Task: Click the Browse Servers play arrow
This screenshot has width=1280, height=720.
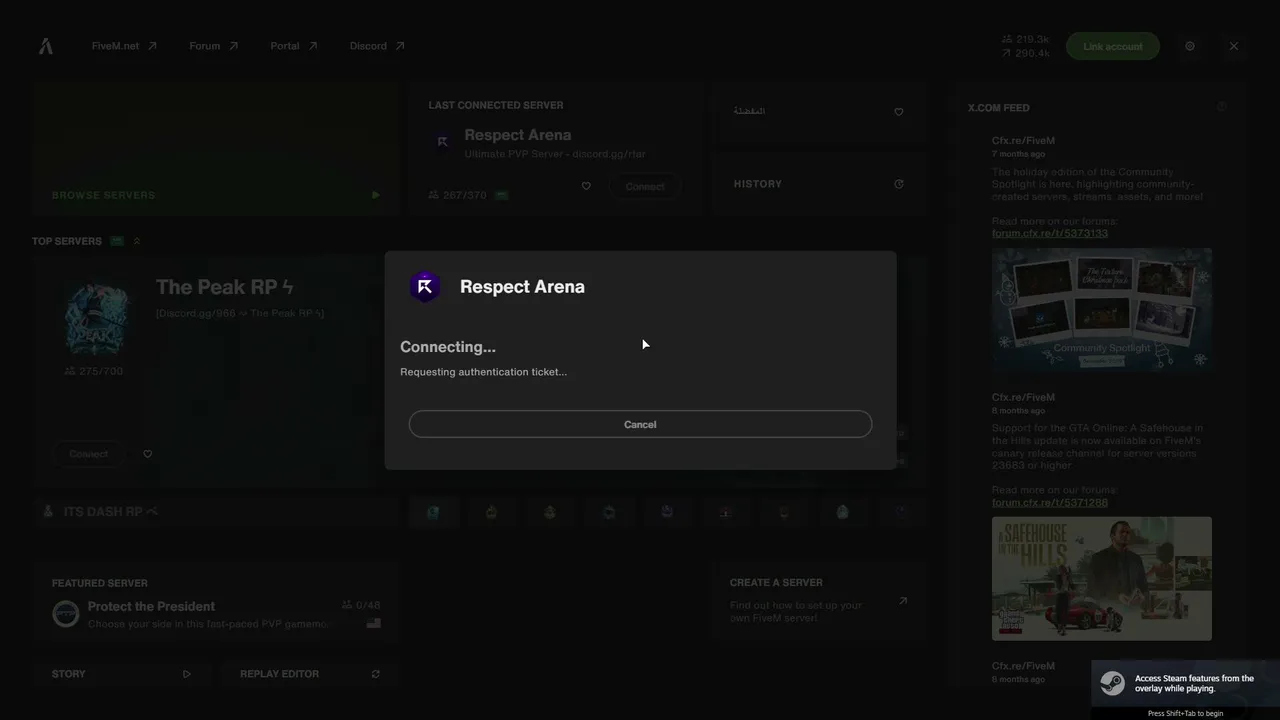Action: pos(375,195)
